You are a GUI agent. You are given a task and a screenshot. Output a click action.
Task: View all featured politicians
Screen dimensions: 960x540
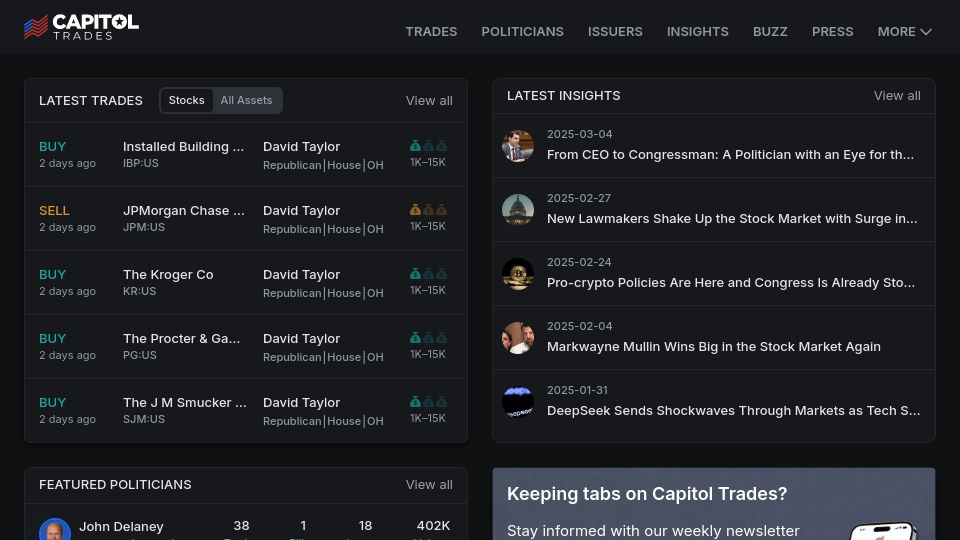pyautogui.click(x=429, y=484)
